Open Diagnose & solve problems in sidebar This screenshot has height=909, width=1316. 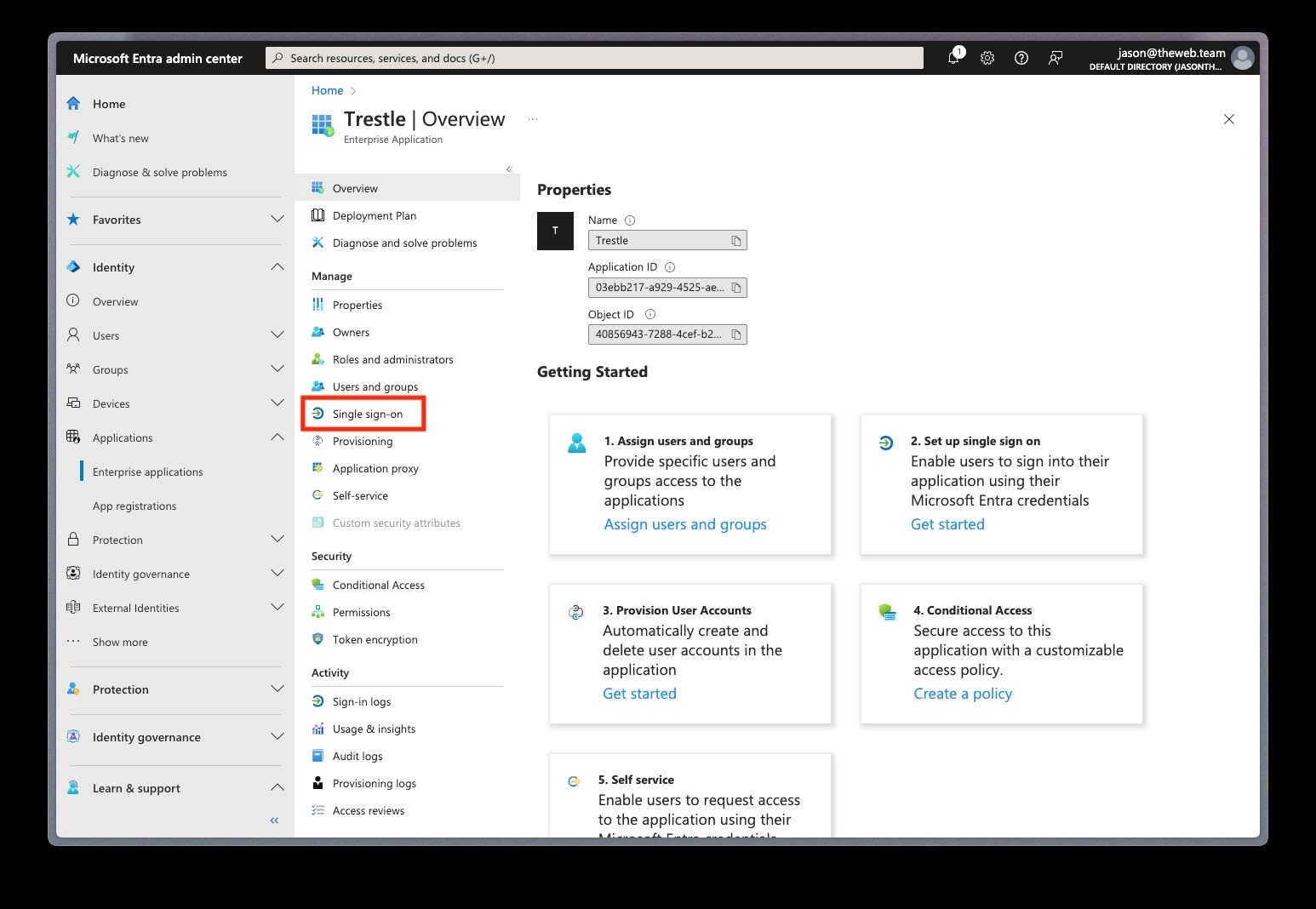[160, 172]
